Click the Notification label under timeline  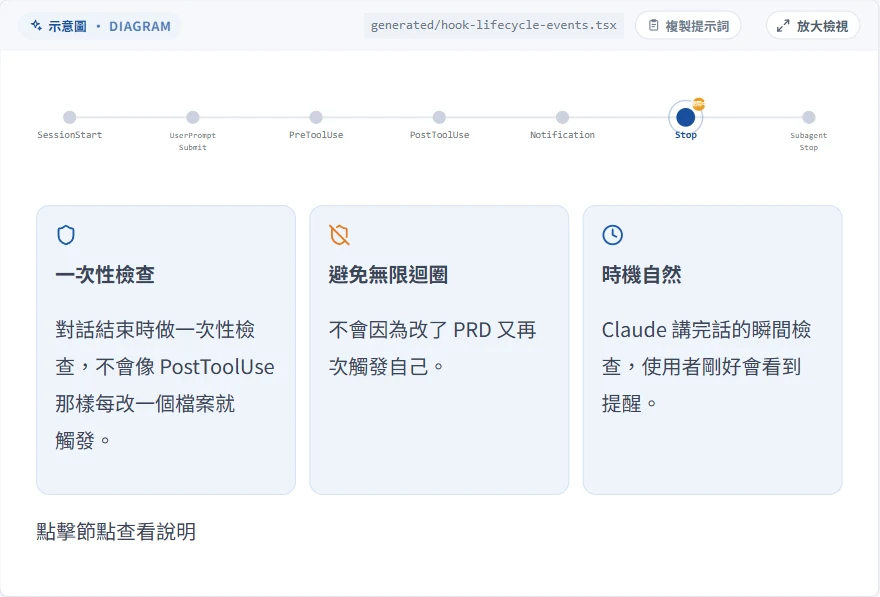(562, 135)
